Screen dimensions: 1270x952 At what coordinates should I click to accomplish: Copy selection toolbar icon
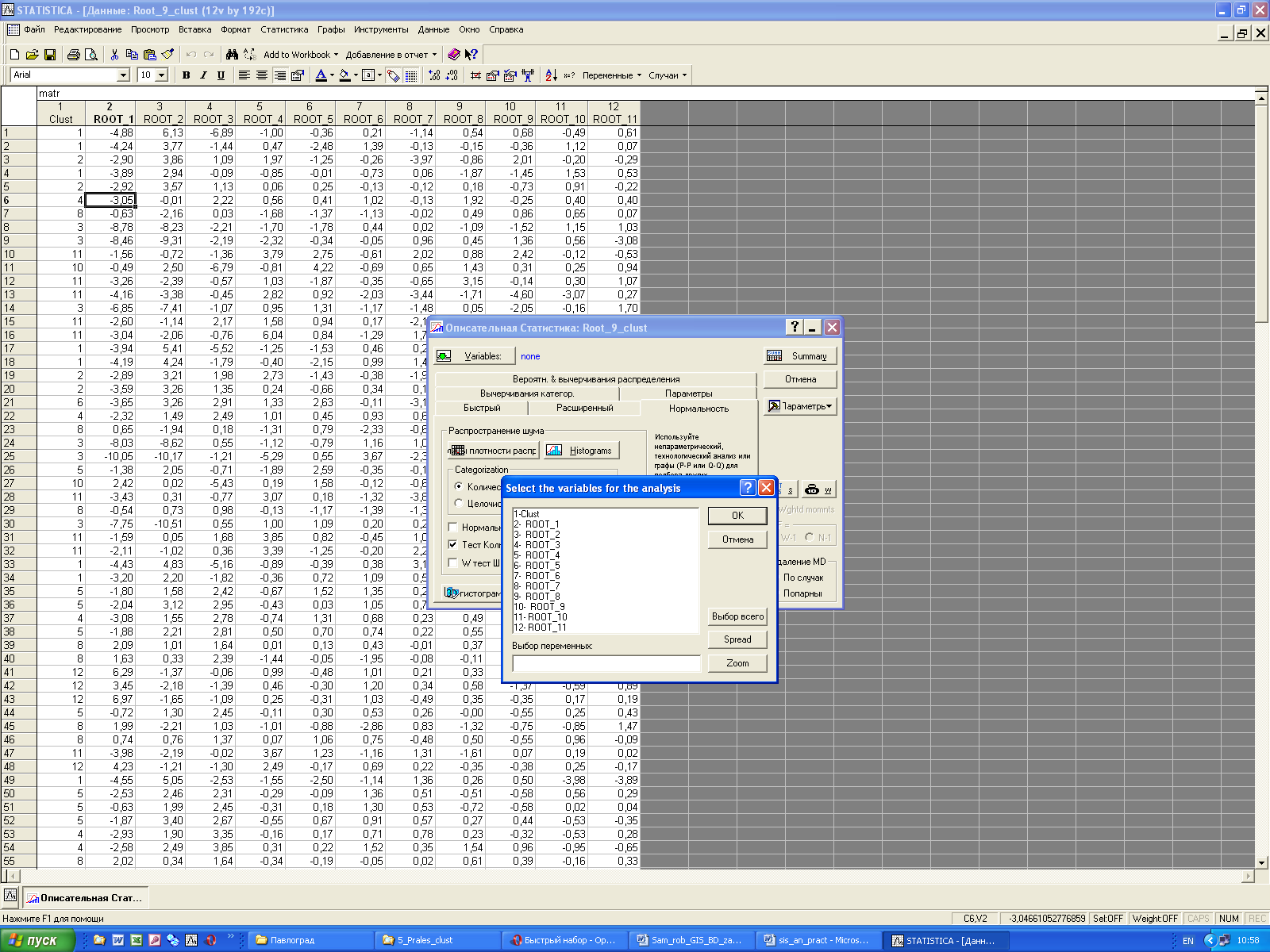tap(132, 55)
